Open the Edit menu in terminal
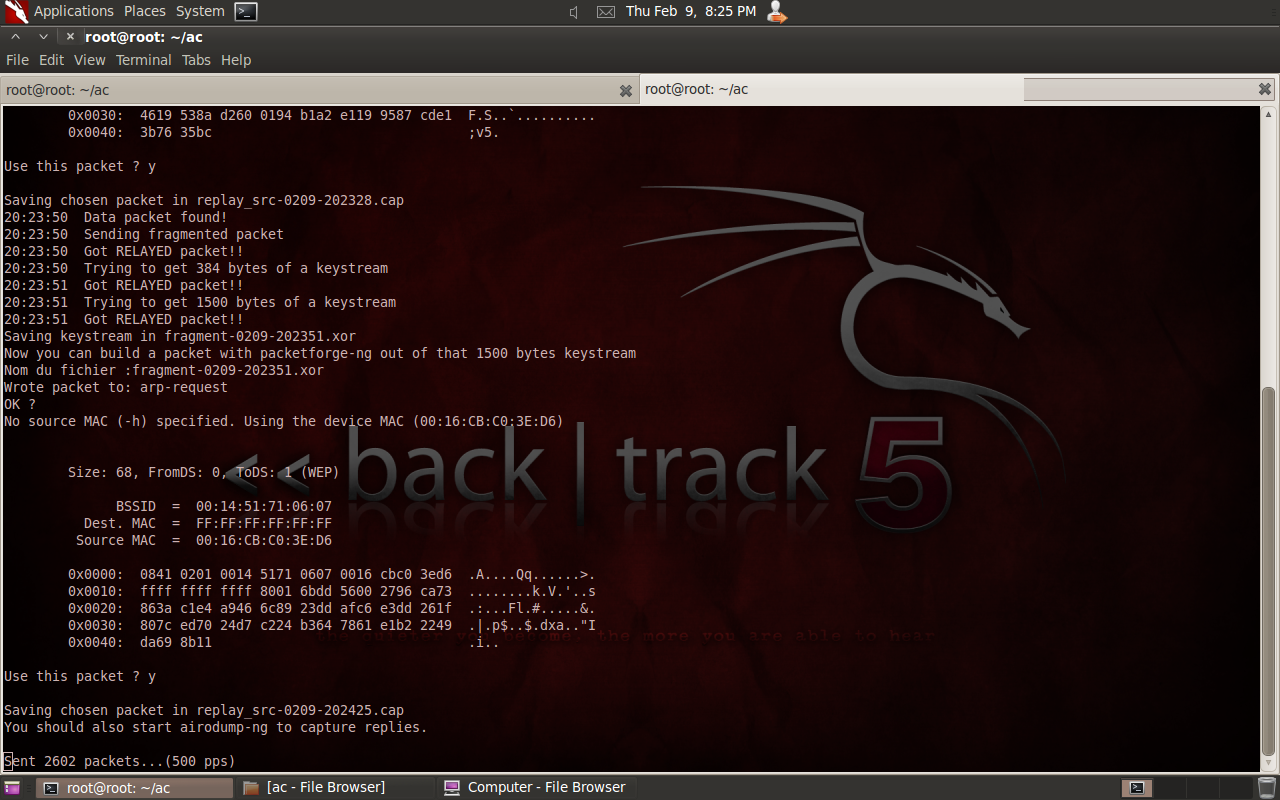Screen dimensions: 1280x800 [51, 60]
